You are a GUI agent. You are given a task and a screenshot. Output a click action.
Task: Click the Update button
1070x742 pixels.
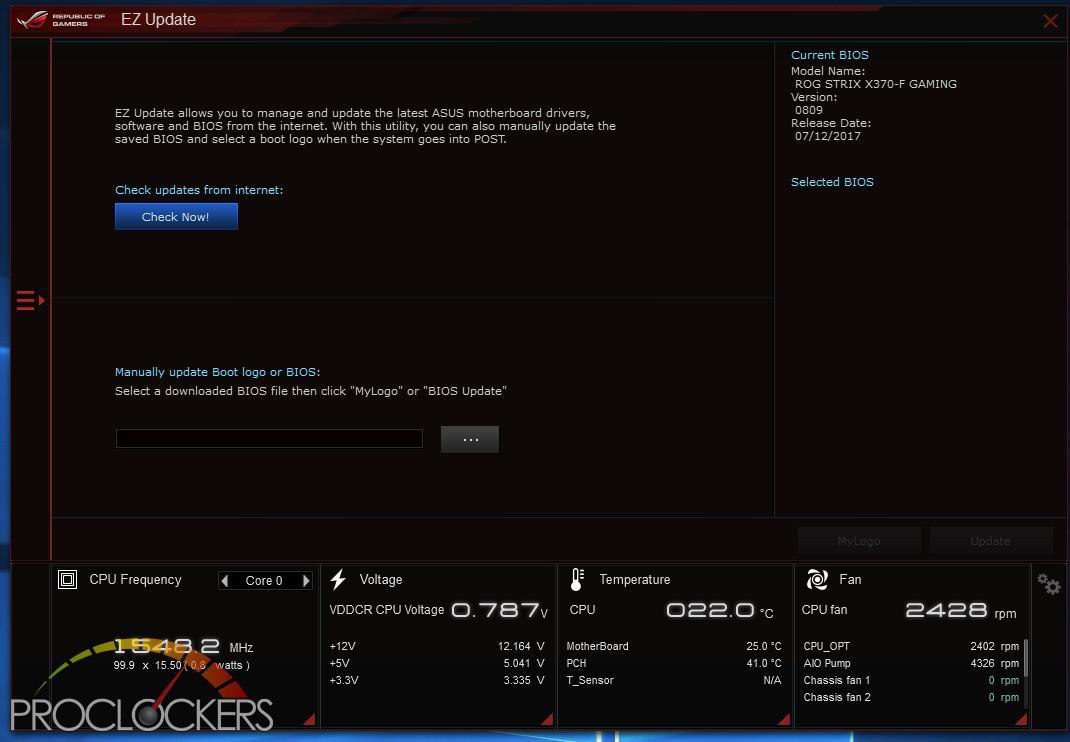991,541
